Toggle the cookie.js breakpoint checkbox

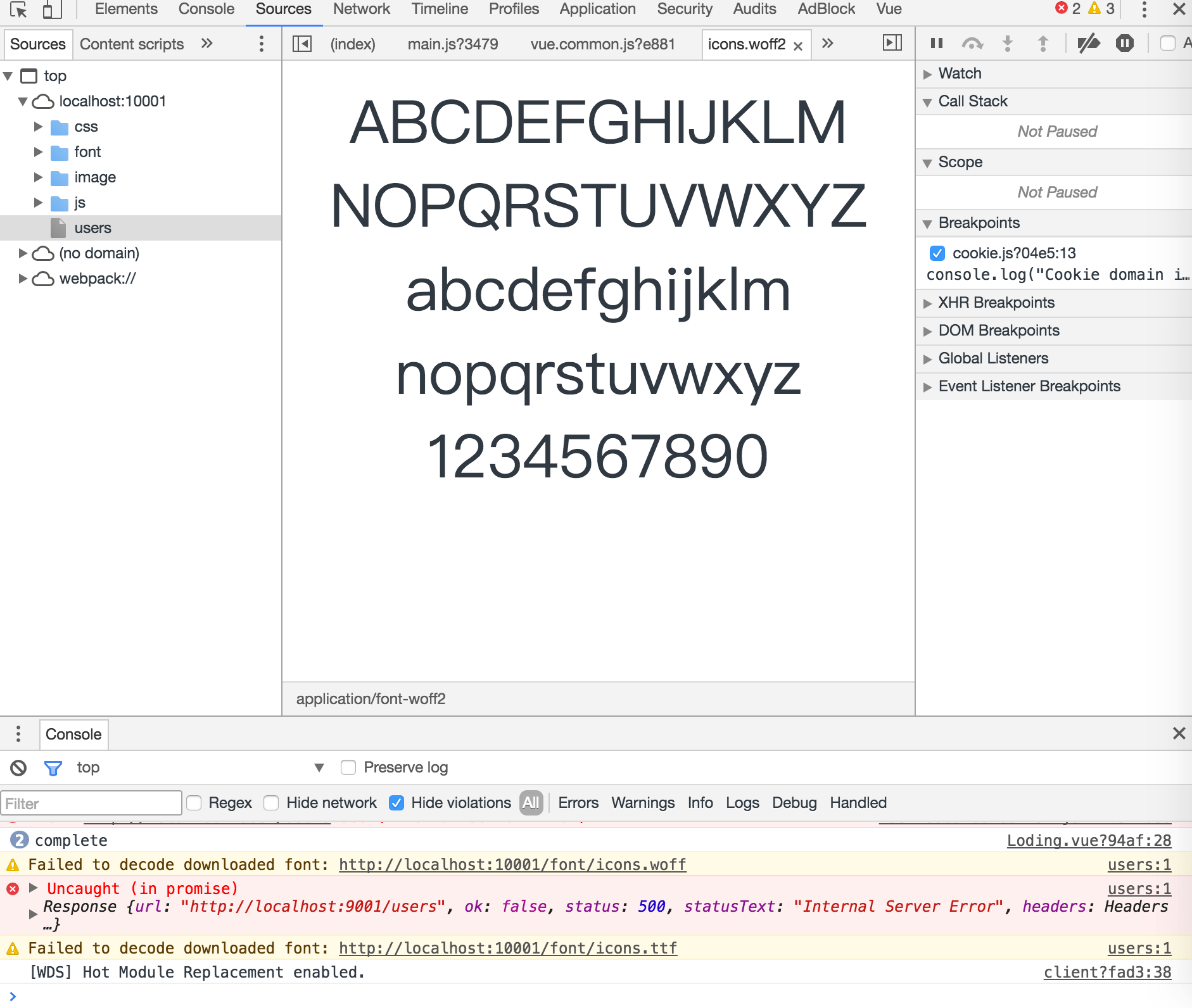[937, 253]
